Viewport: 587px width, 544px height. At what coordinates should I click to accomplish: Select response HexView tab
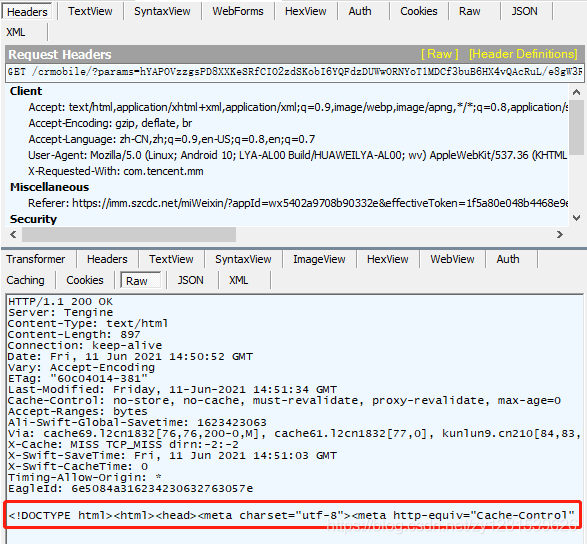(x=387, y=259)
